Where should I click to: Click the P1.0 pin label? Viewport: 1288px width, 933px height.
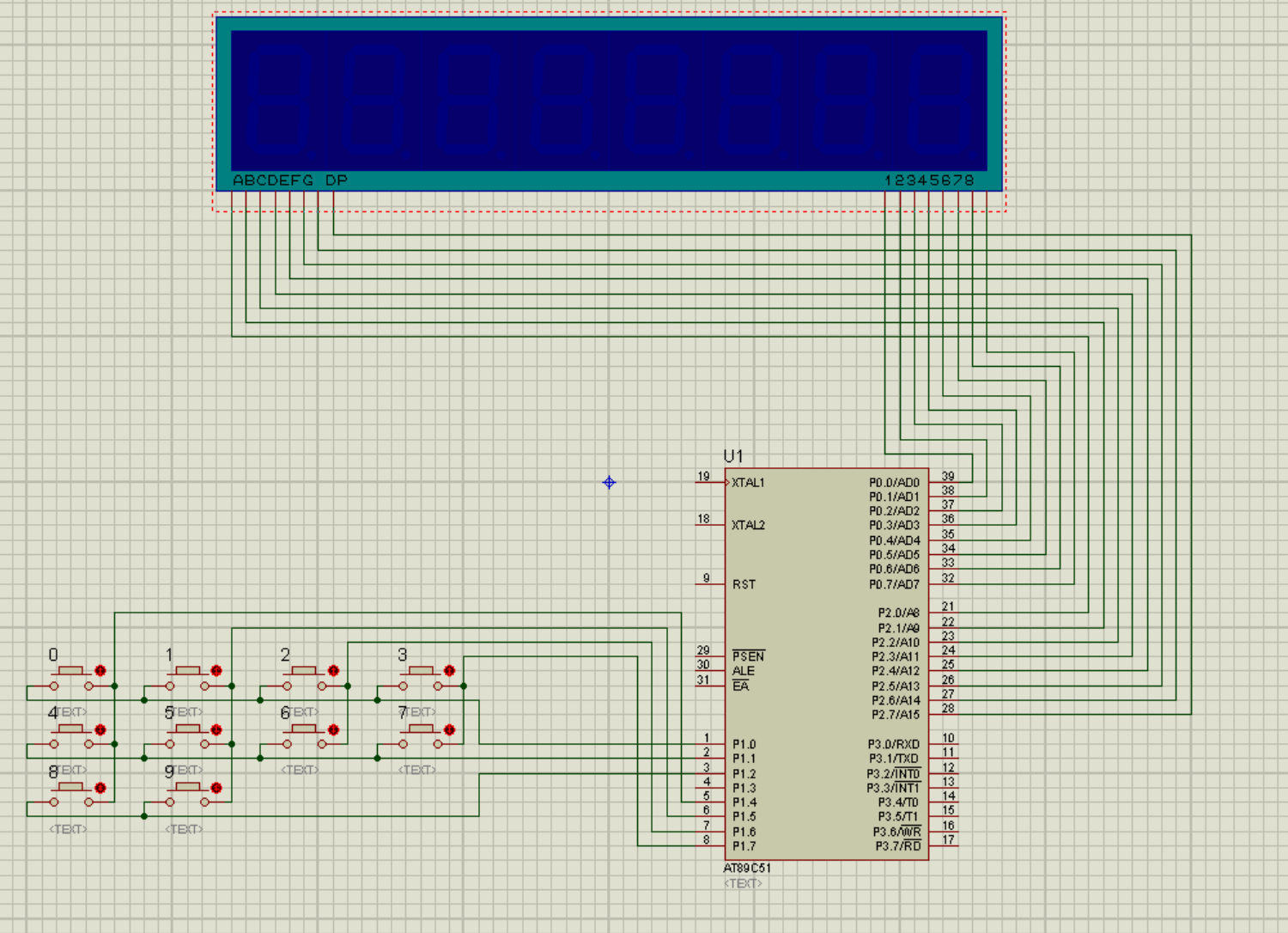pos(744,744)
